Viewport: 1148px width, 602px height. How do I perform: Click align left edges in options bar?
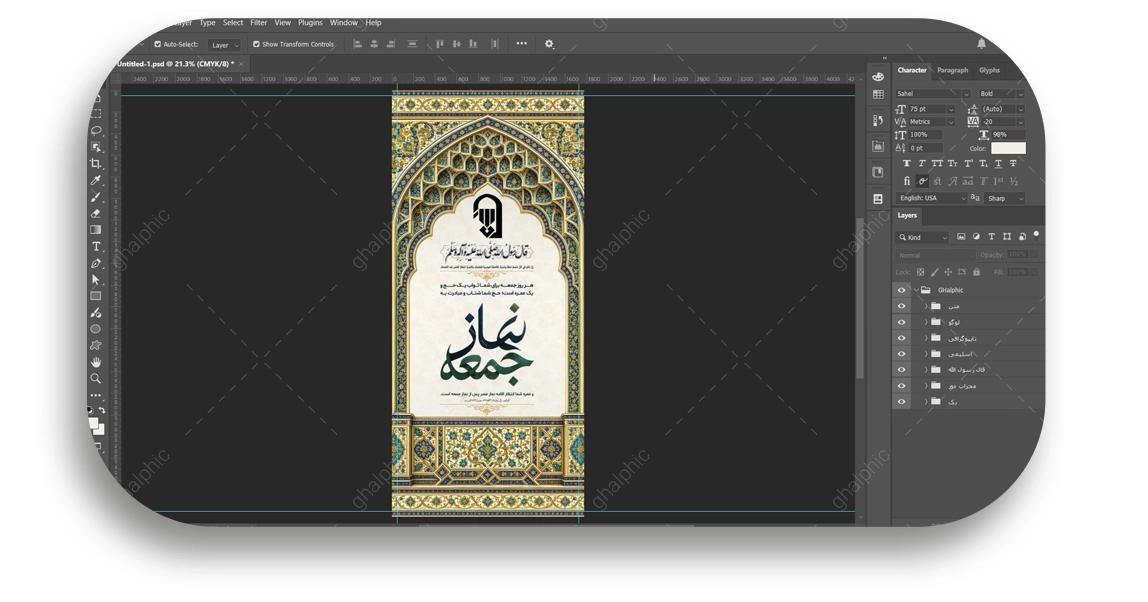357,44
